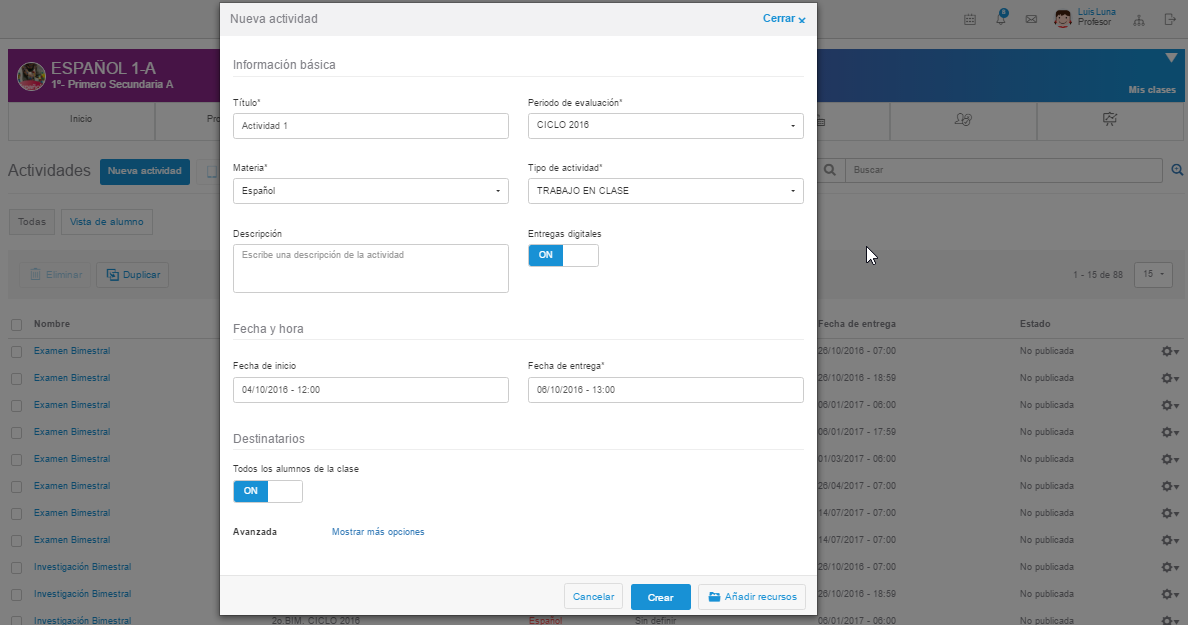Switch to the Inicio tab
This screenshot has width=1188, height=625.
coord(81,119)
